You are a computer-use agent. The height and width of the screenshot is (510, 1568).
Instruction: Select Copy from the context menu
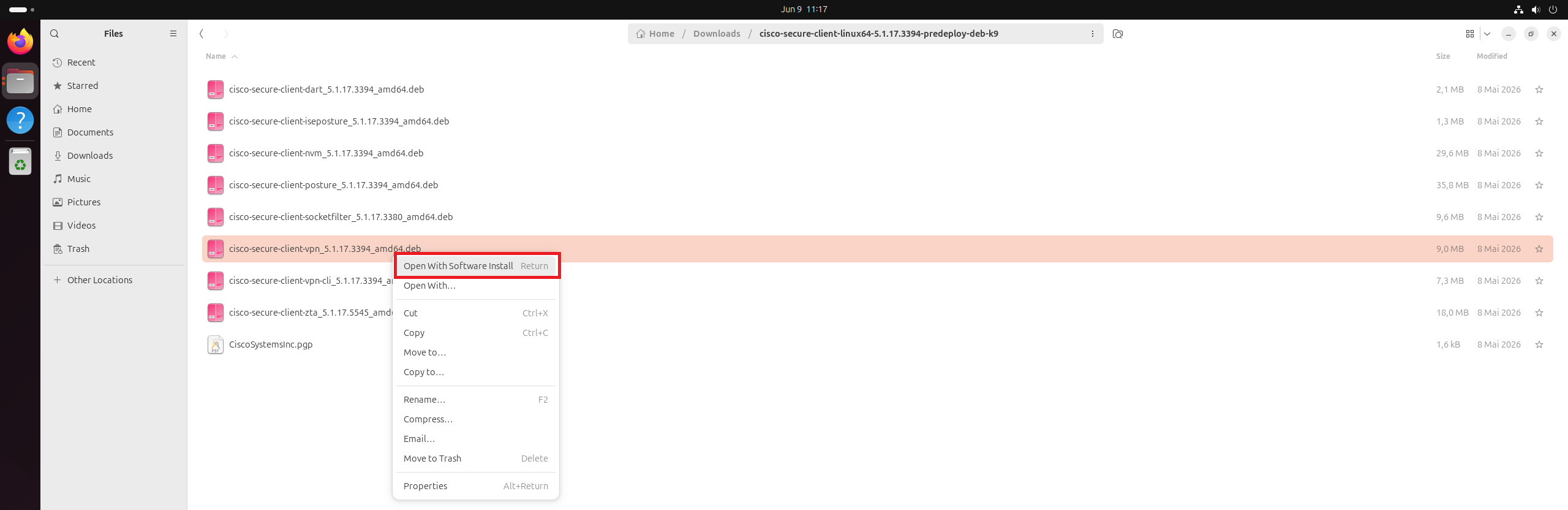point(476,333)
